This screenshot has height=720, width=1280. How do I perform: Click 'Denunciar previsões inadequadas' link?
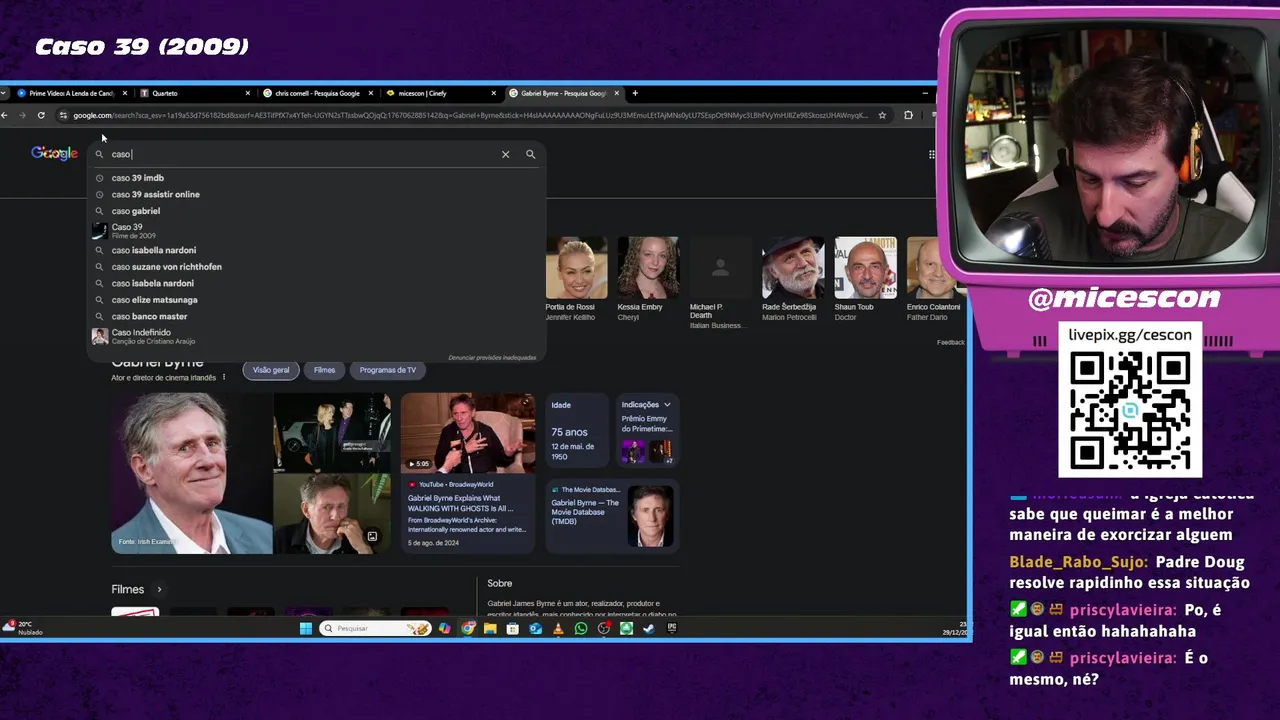(x=492, y=357)
